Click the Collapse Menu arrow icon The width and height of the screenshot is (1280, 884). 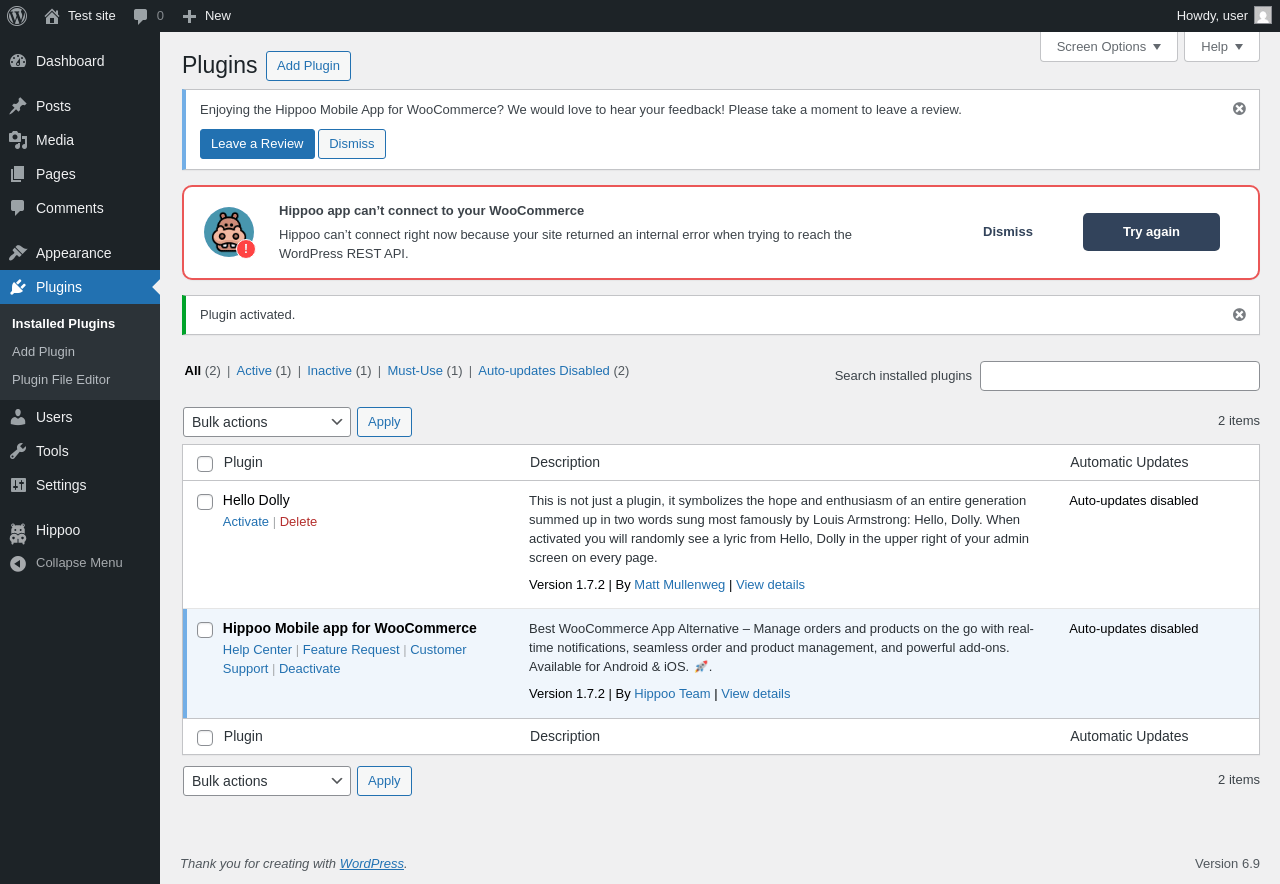18,563
